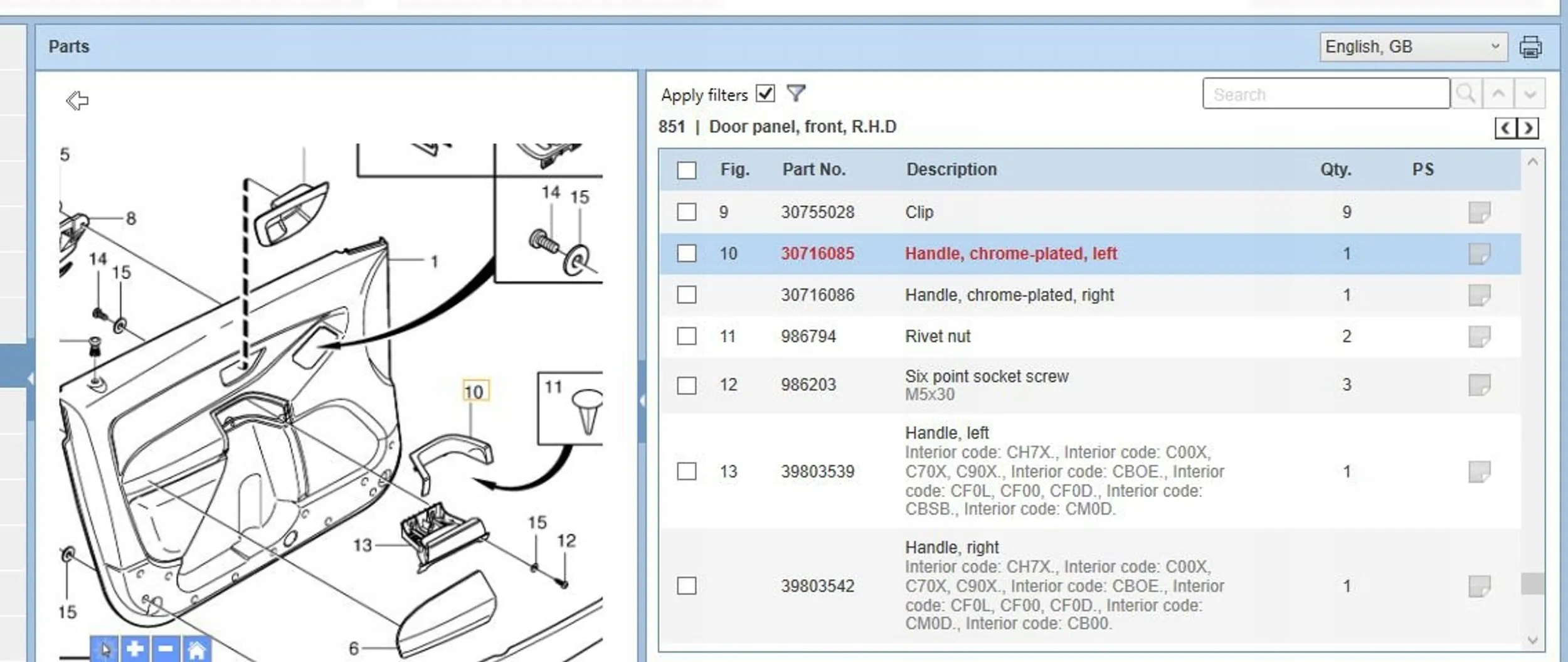Select part number 986794
This screenshot has width=1568, height=662.
(808, 336)
